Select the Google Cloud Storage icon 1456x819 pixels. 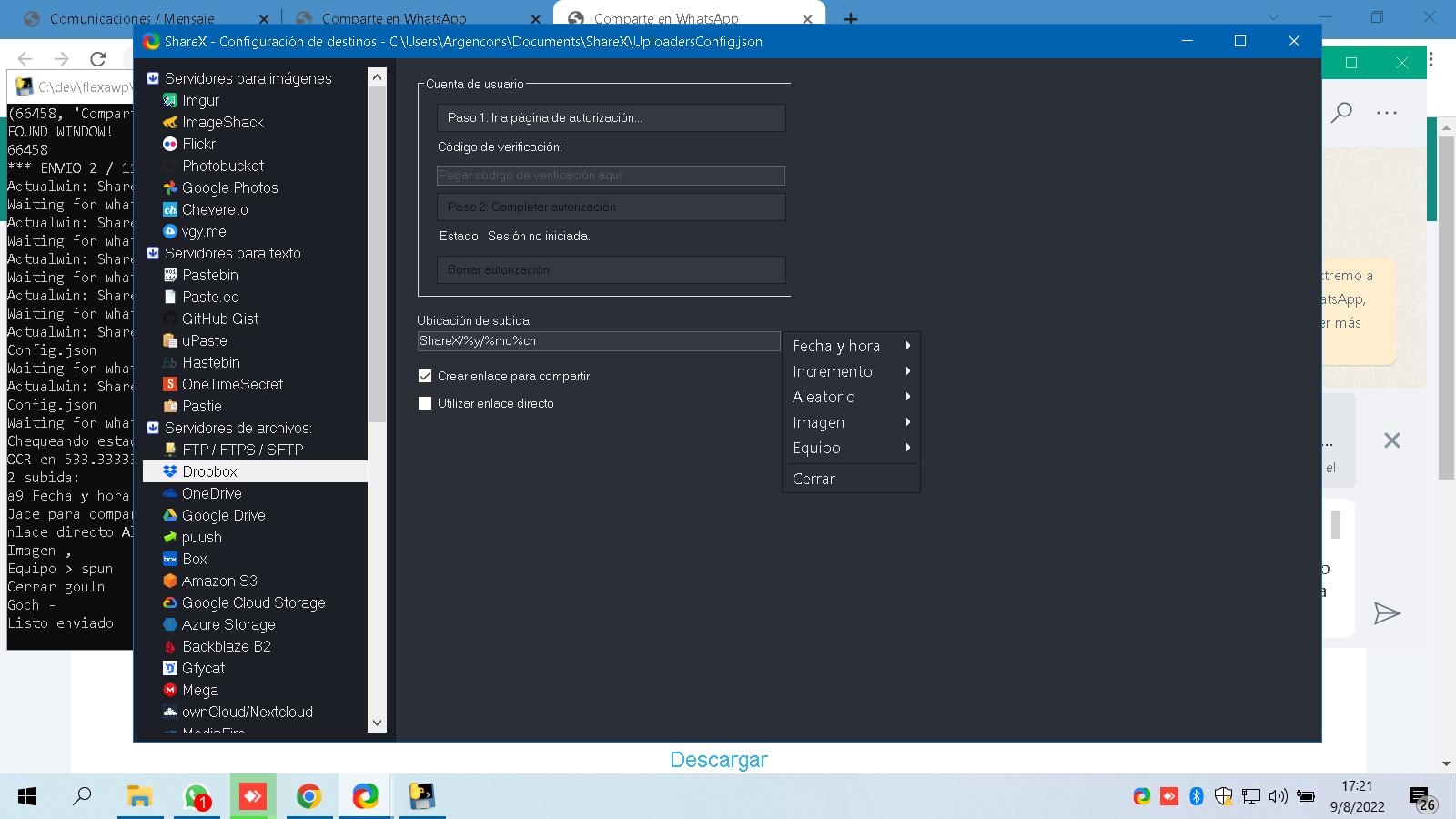click(x=169, y=602)
